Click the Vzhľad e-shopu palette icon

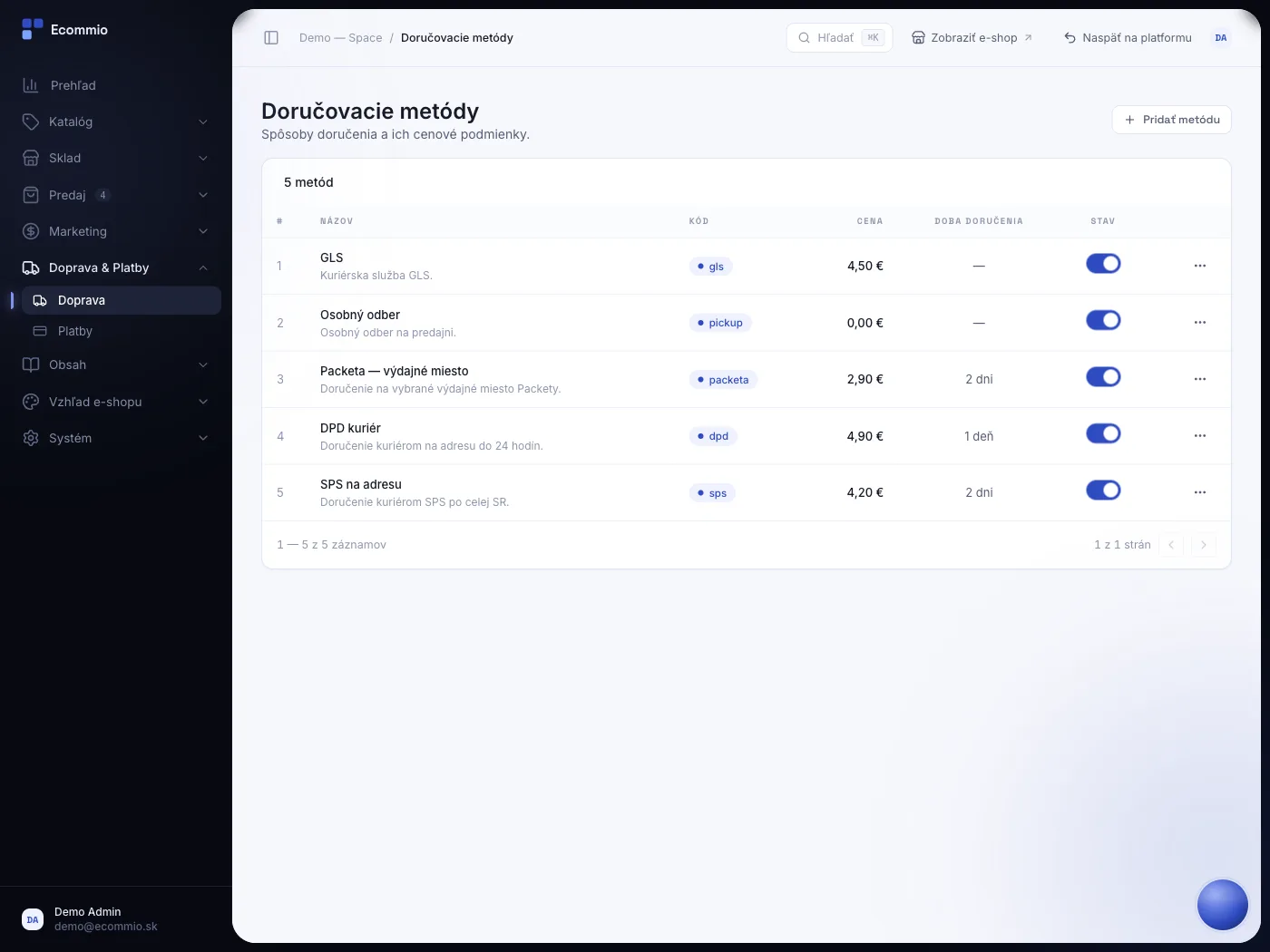tap(31, 402)
